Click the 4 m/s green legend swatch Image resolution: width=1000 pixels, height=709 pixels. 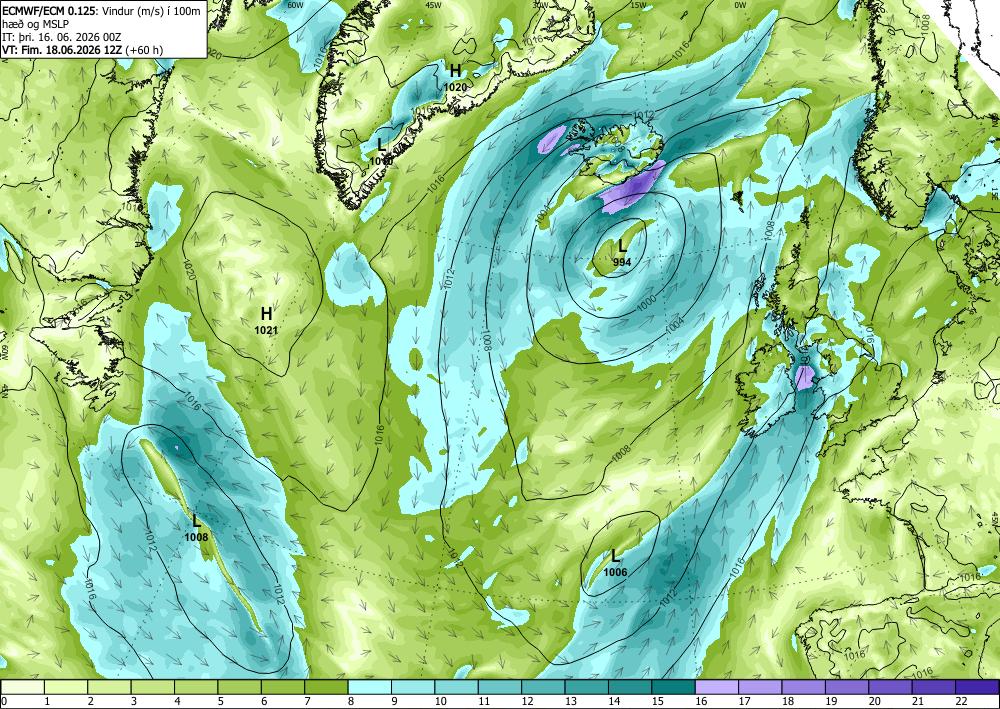click(x=196, y=687)
